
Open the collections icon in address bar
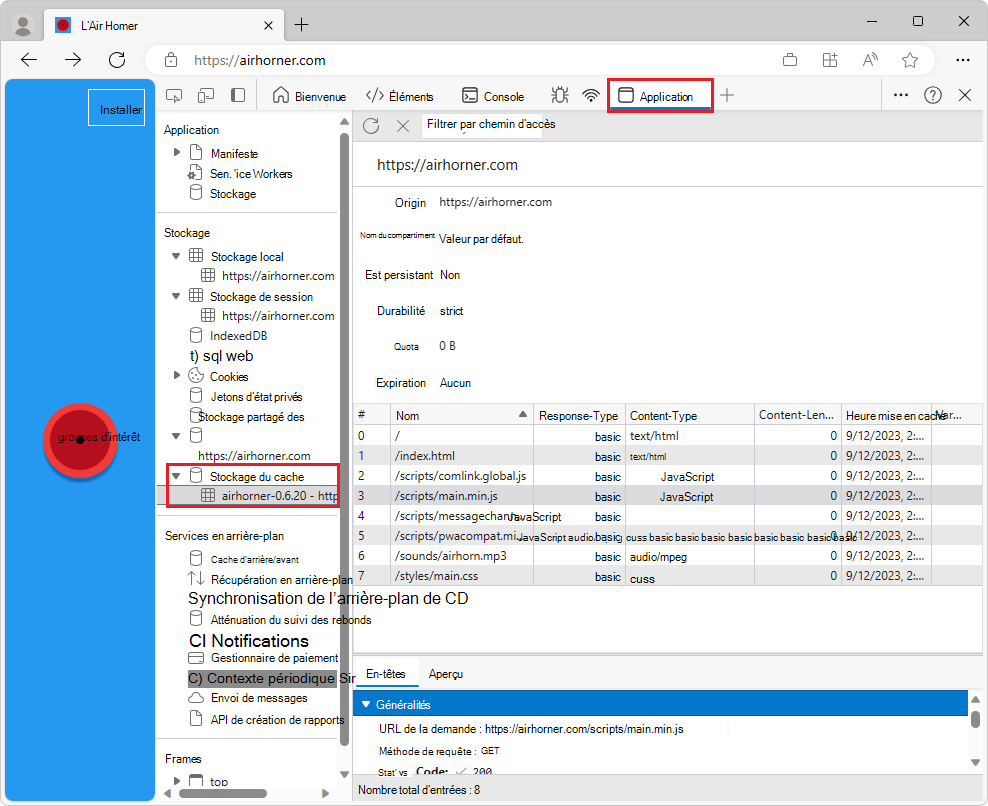coord(790,60)
